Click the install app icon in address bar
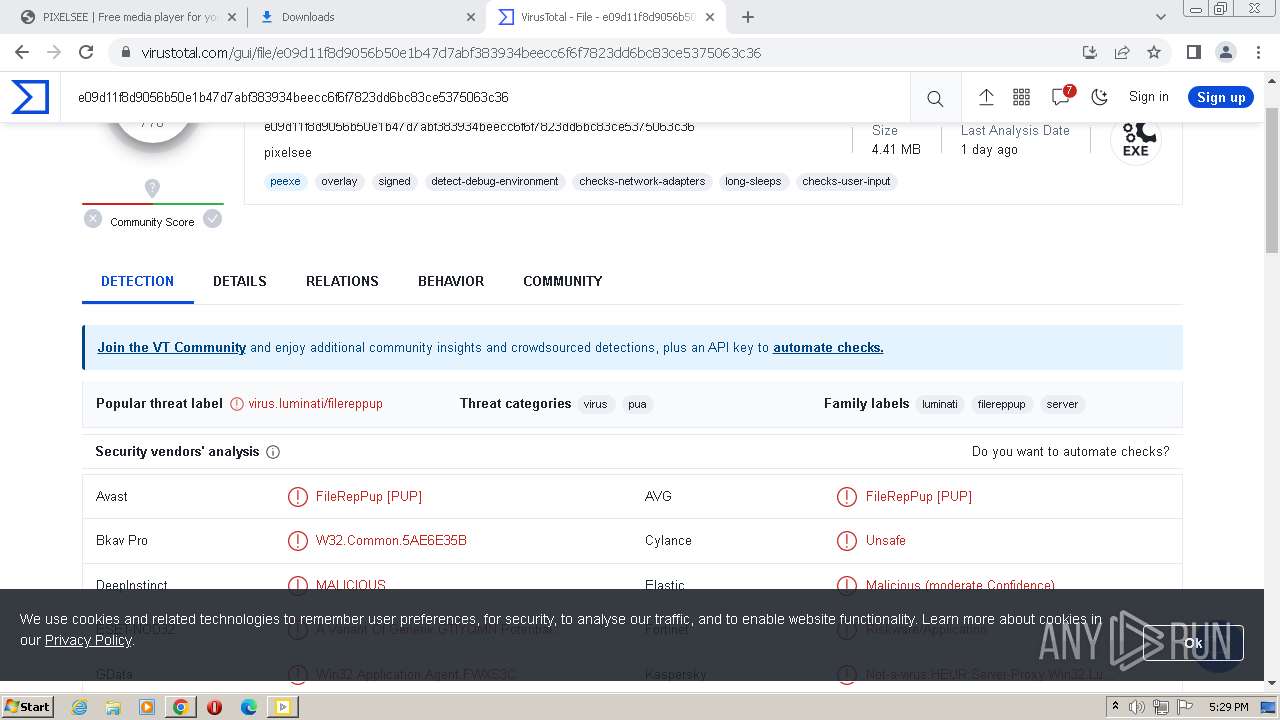This screenshot has height=720, width=1280. click(1090, 53)
